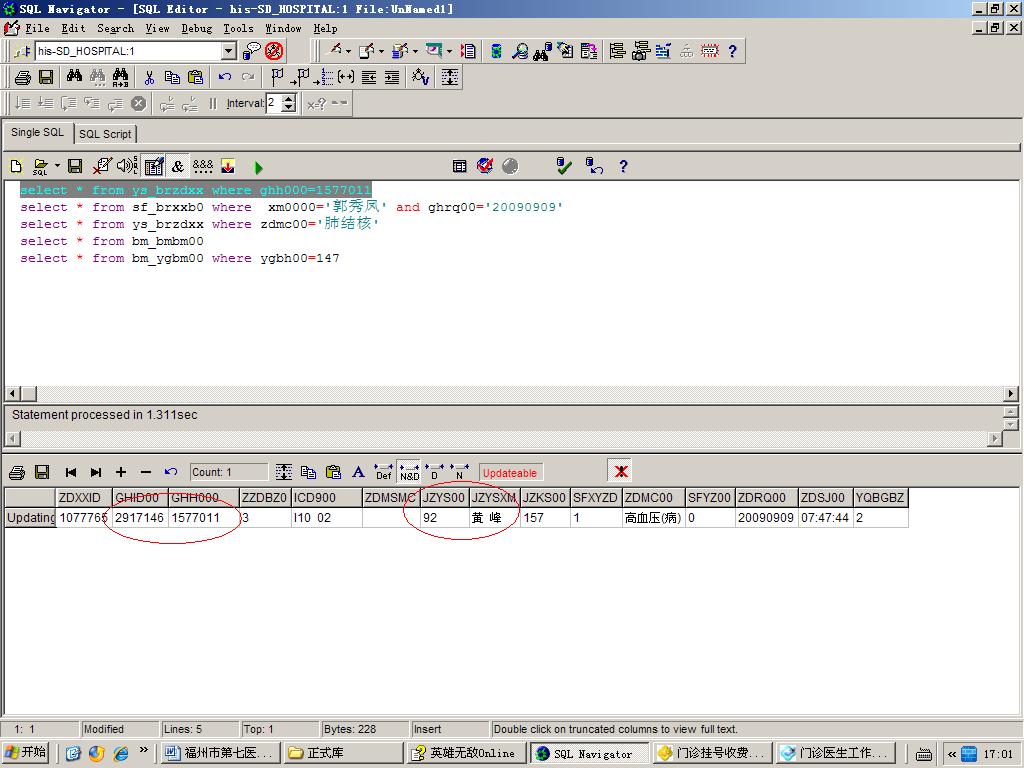Jump to the first record in the results
The image size is (1024, 768).
(71, 472)
